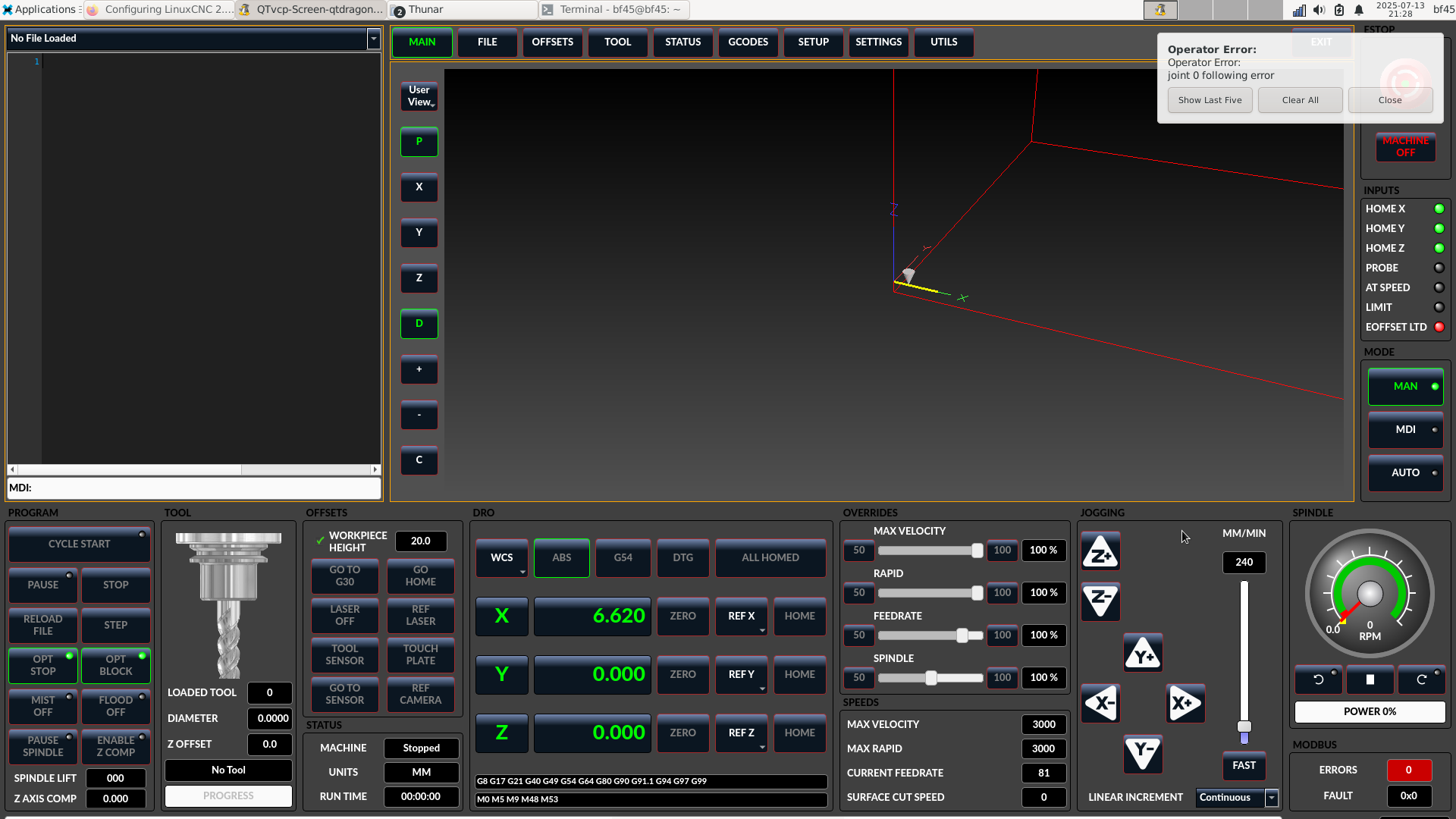Toggle FLOOD OFF coolant

pos(116,707)
